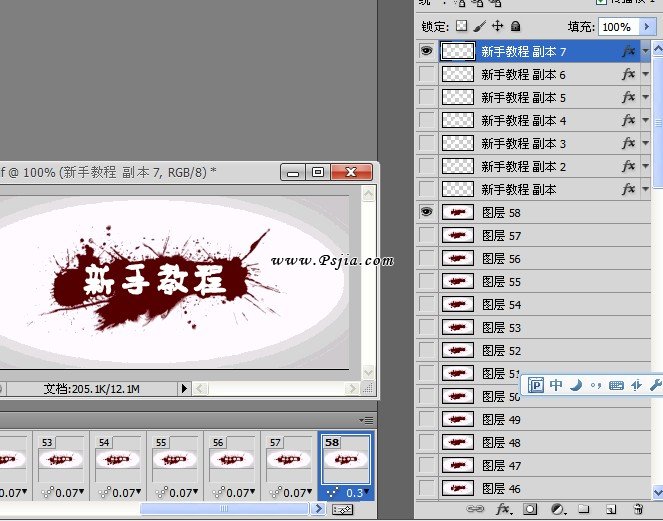Screen dimensions: 663x521
Task: Open frame 58 delay 0.3 dropdown
Action: pyautogui.click(x=357, y=492)
